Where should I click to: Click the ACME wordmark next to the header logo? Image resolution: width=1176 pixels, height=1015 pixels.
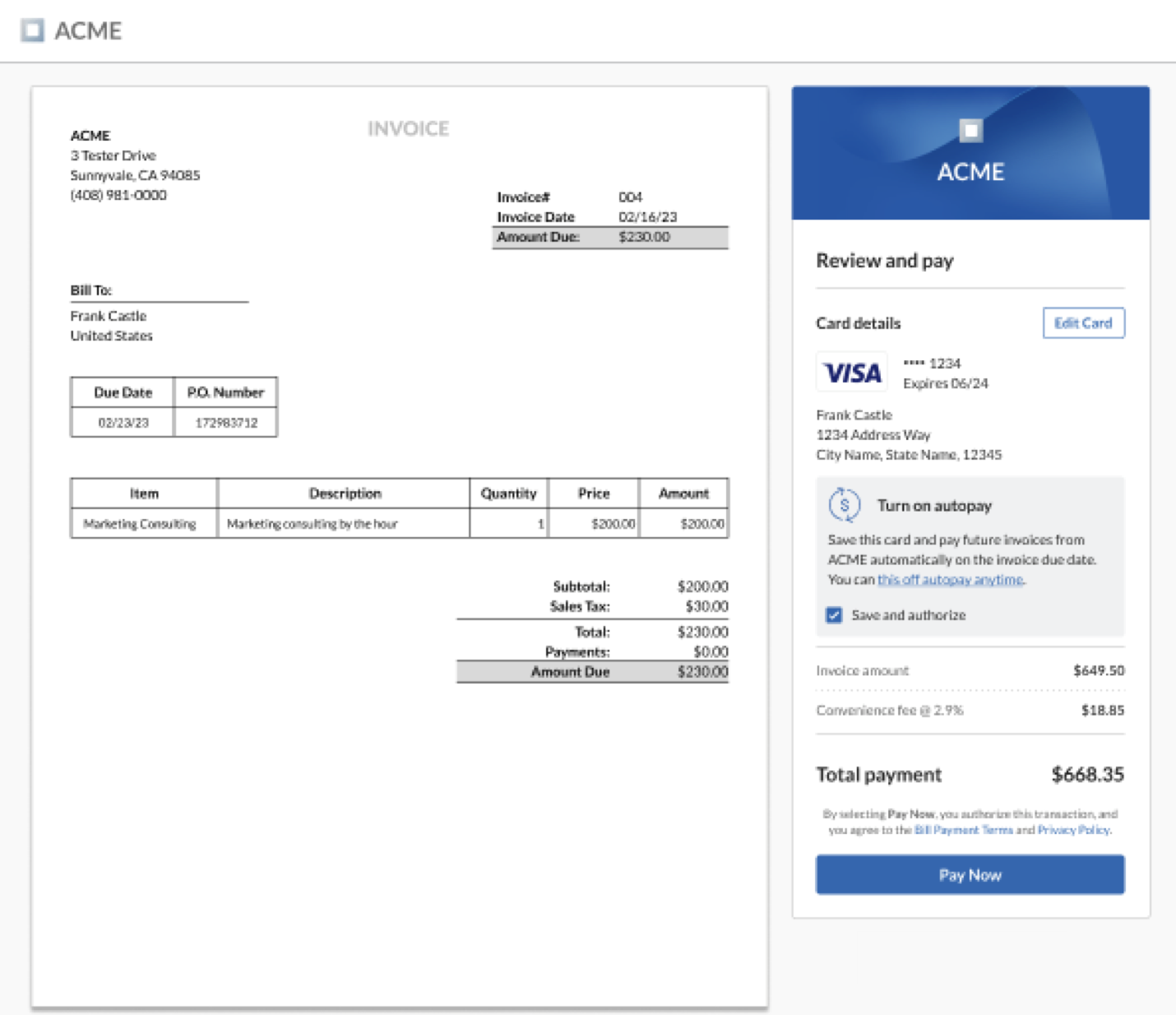point(86,30)
